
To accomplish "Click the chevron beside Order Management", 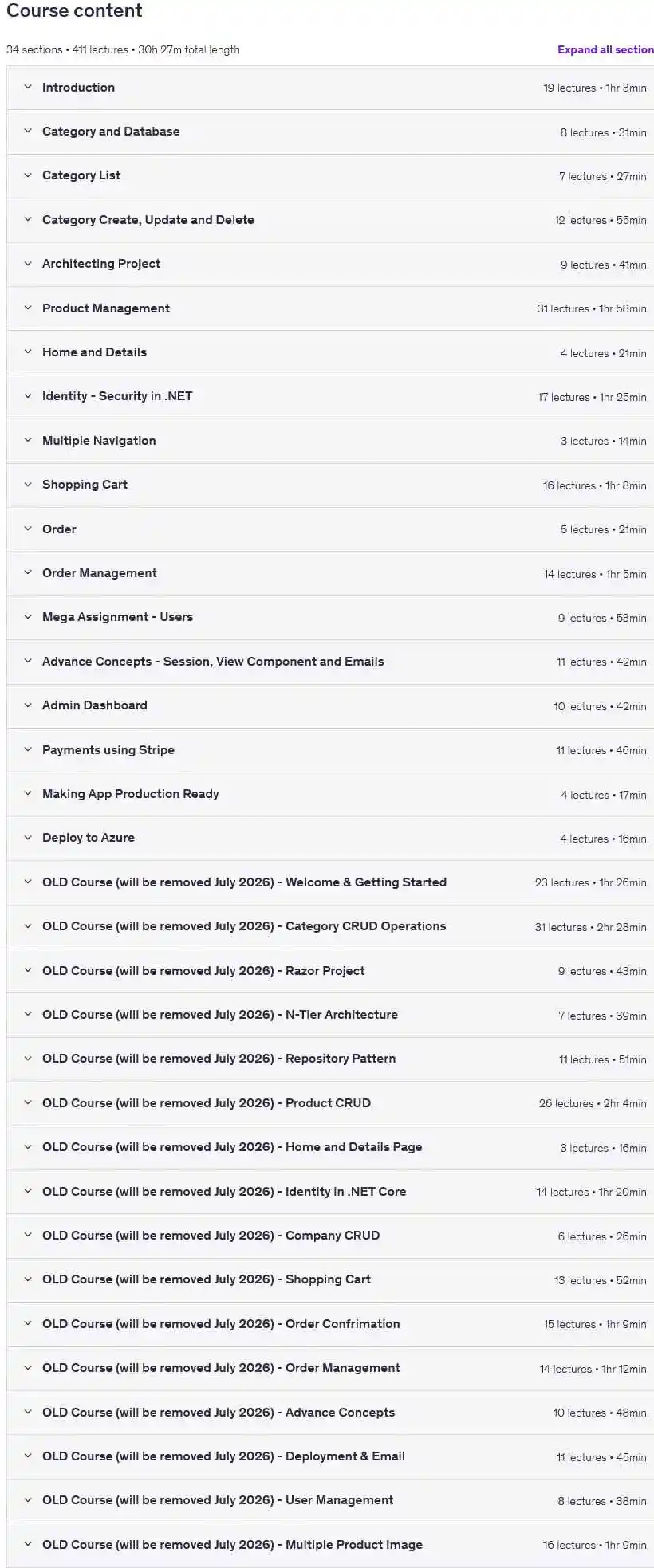I will (x=28, y=572).
